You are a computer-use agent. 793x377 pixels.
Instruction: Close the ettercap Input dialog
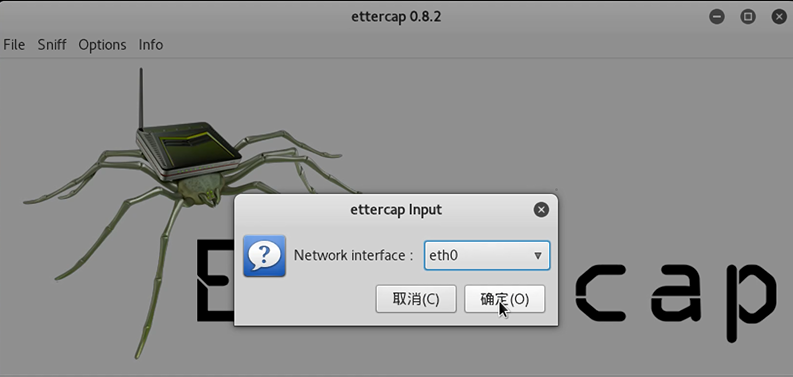pos(541,210)
